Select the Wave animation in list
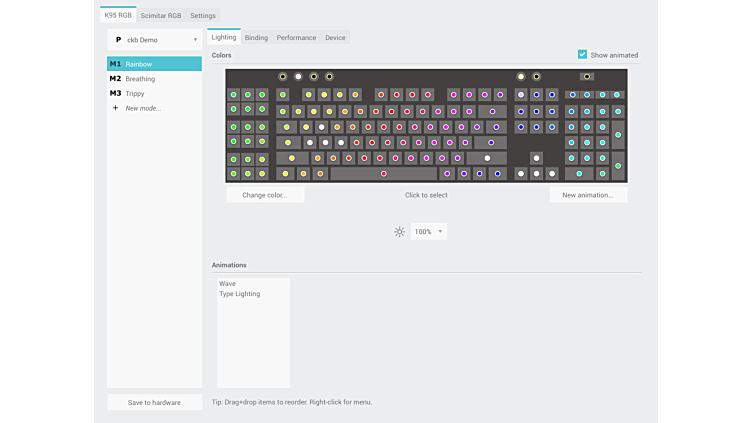 228,284
